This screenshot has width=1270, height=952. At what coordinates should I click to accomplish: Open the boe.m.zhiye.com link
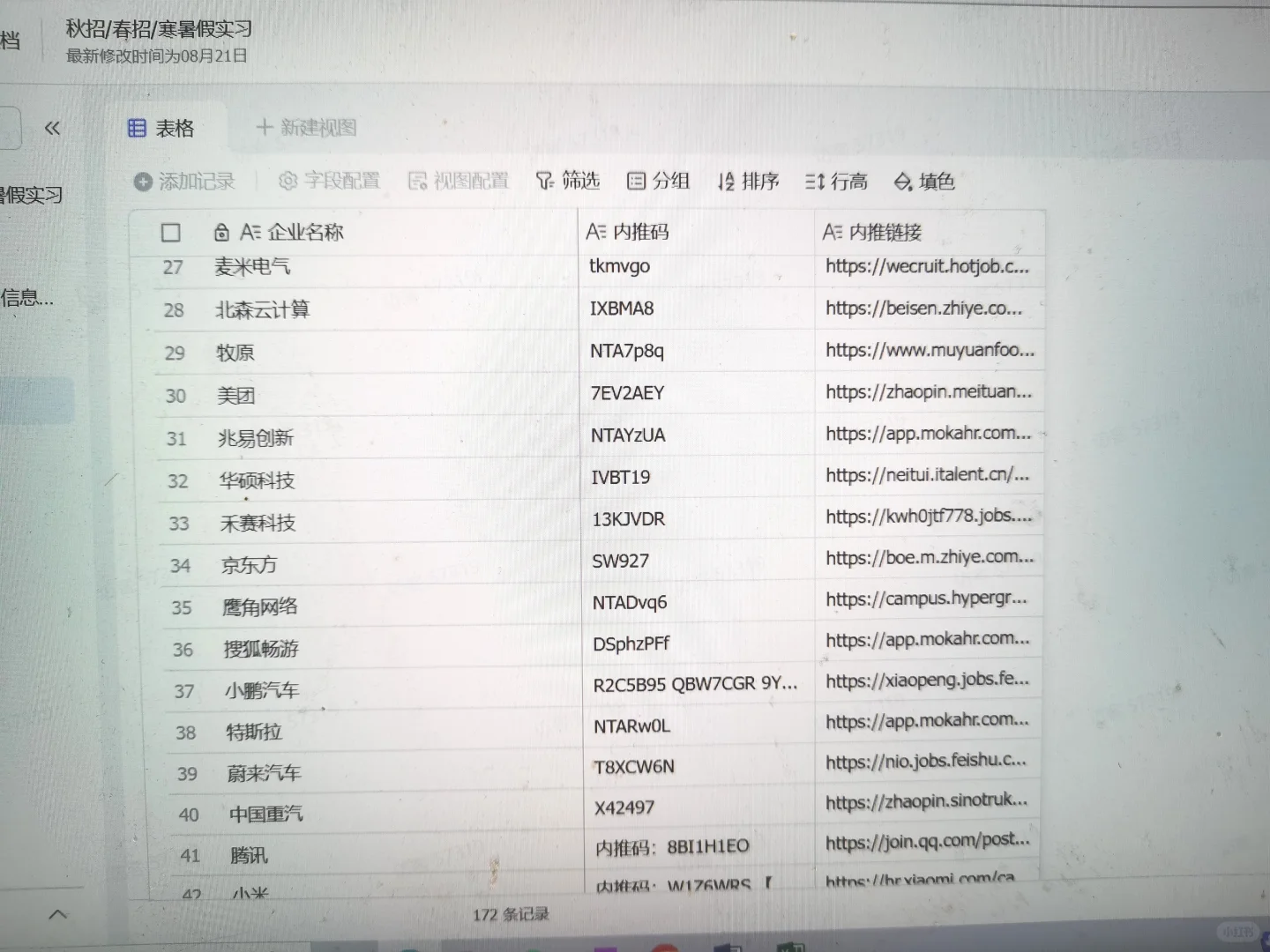click(x=930, y=557)
